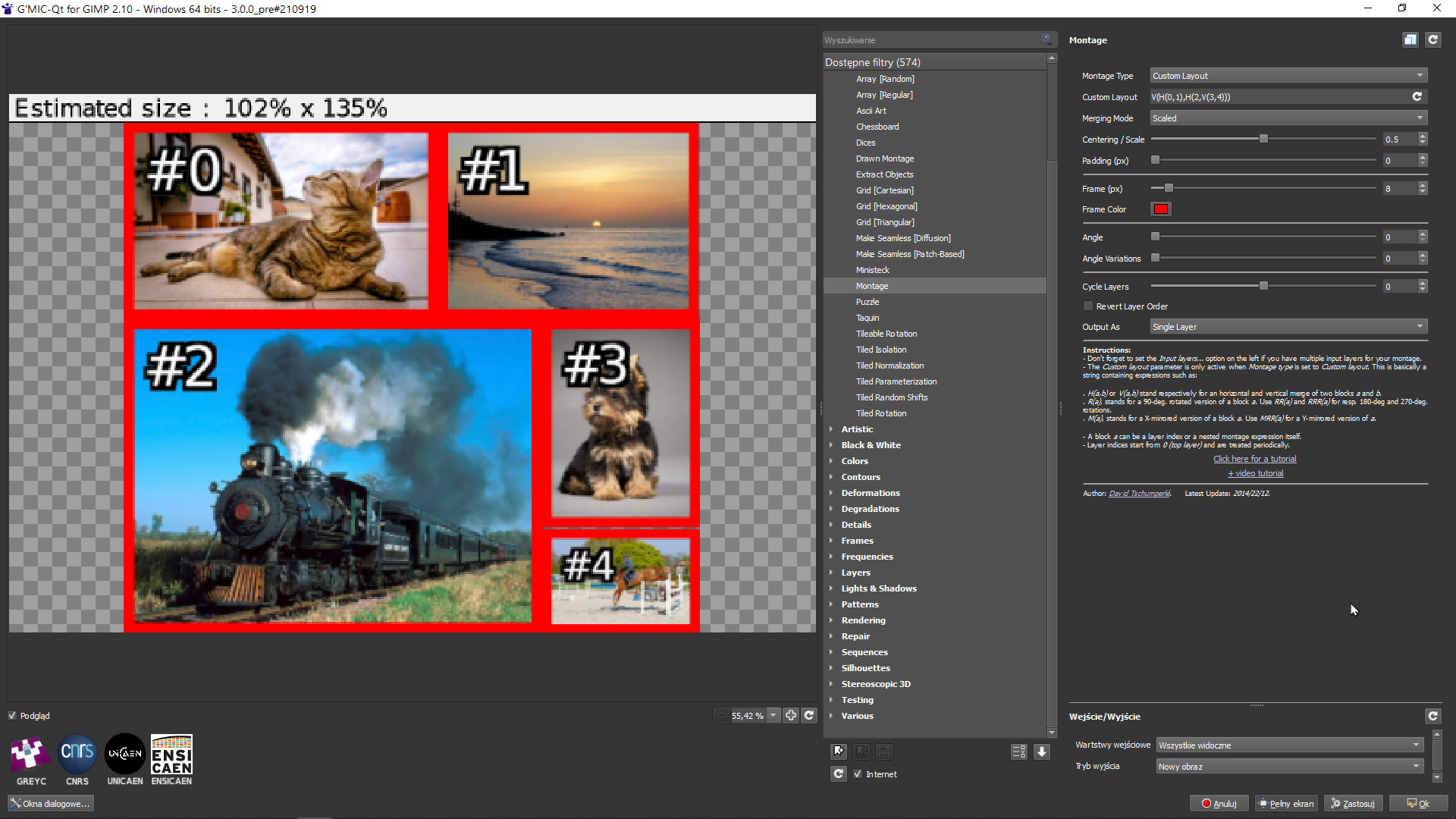Viewport: 1456px width, 819px height.
Task: Click the ENSICAEN logo
Action: (x=171, y=760)
